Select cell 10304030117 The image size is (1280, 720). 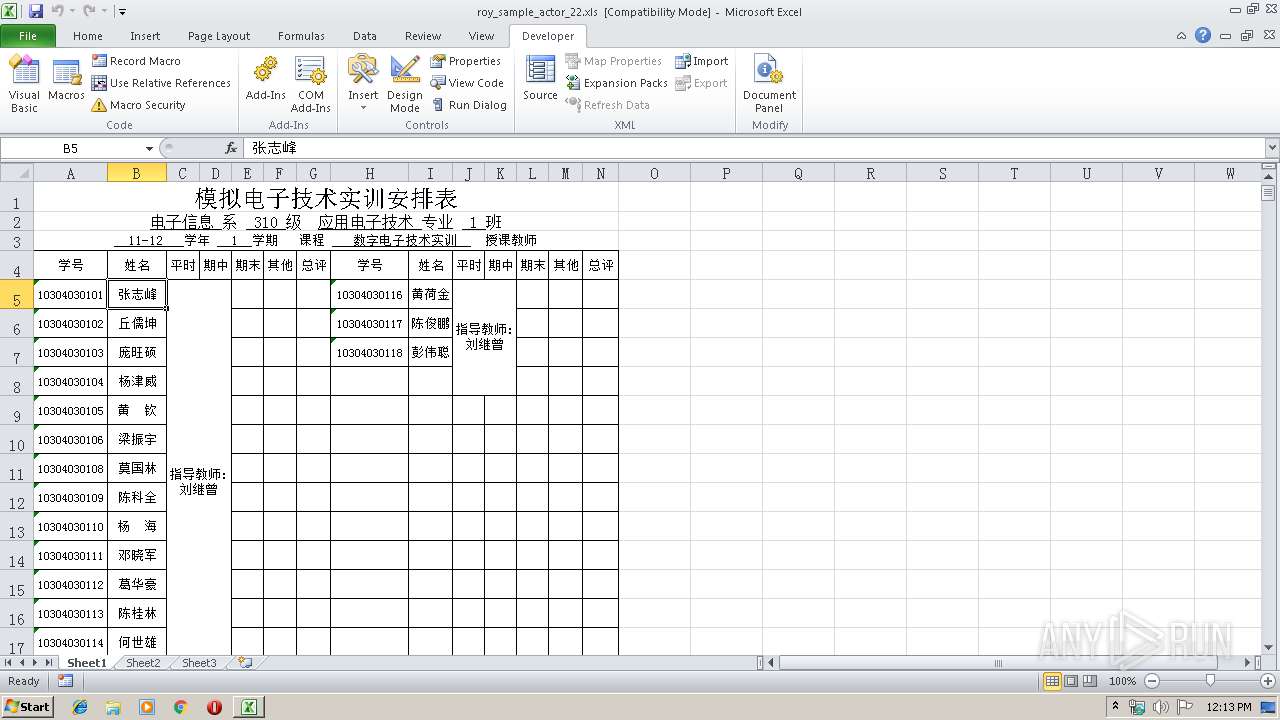point(369,324)
